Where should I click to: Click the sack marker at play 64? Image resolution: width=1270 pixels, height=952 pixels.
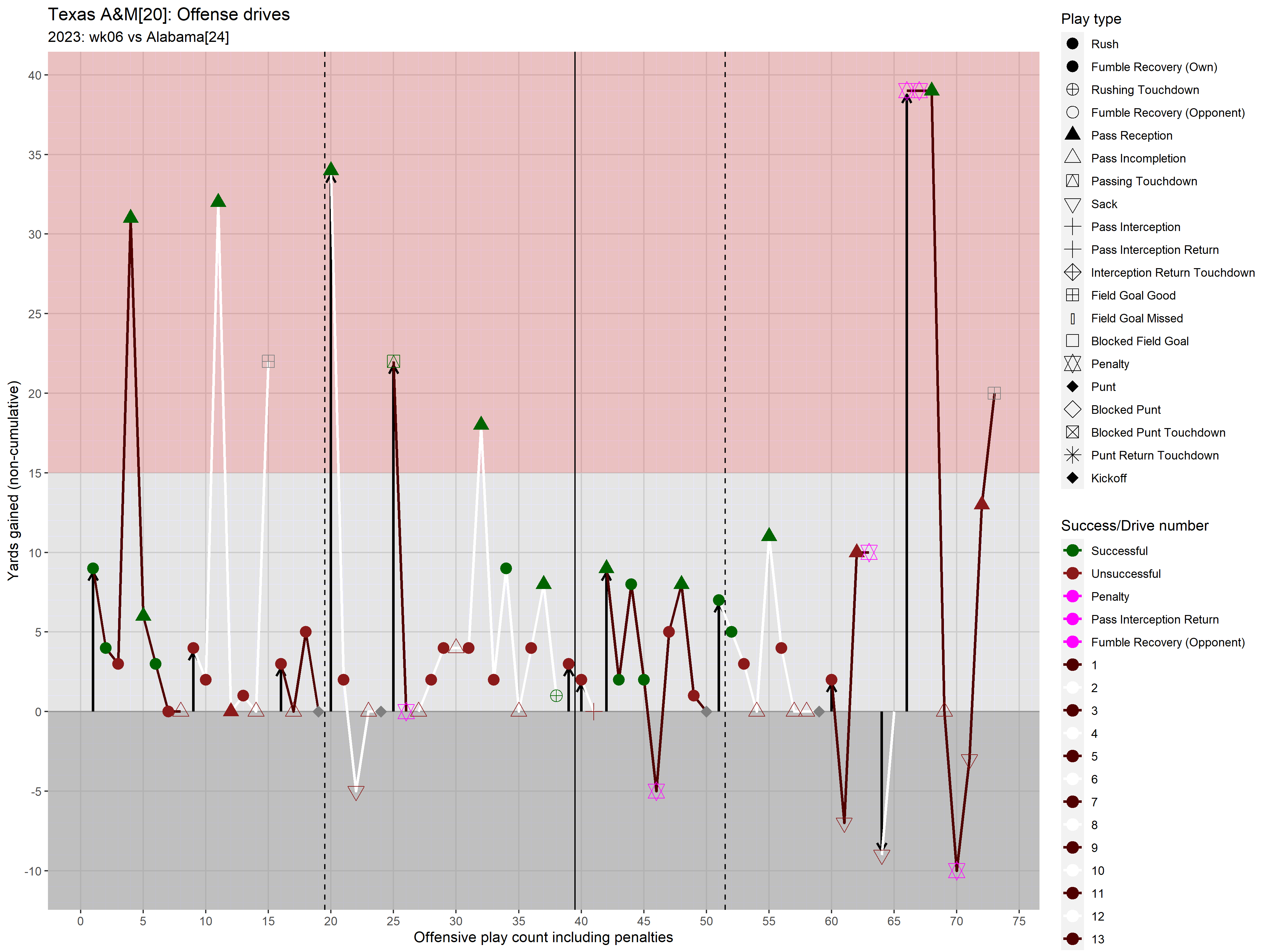point(882,857)
